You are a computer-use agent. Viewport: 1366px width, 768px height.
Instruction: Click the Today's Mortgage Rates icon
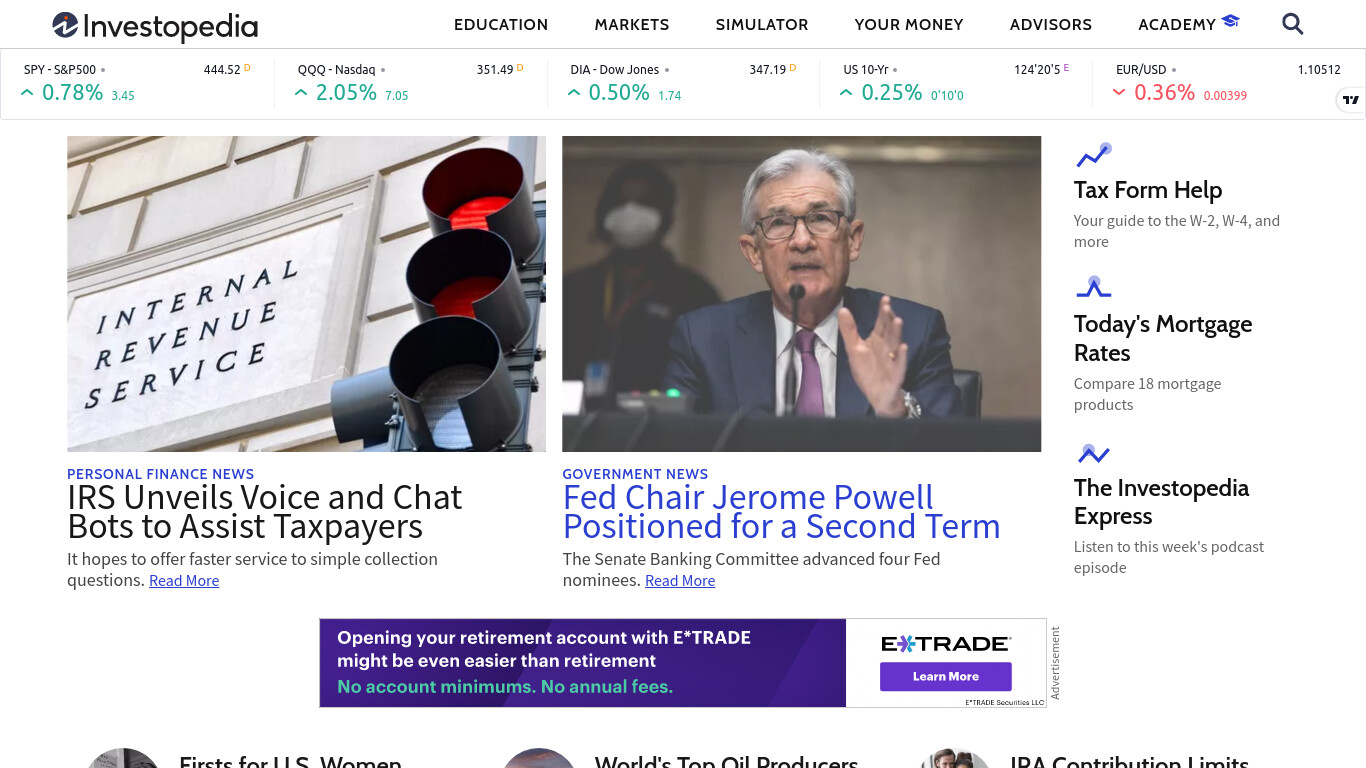pos(1094,288)
